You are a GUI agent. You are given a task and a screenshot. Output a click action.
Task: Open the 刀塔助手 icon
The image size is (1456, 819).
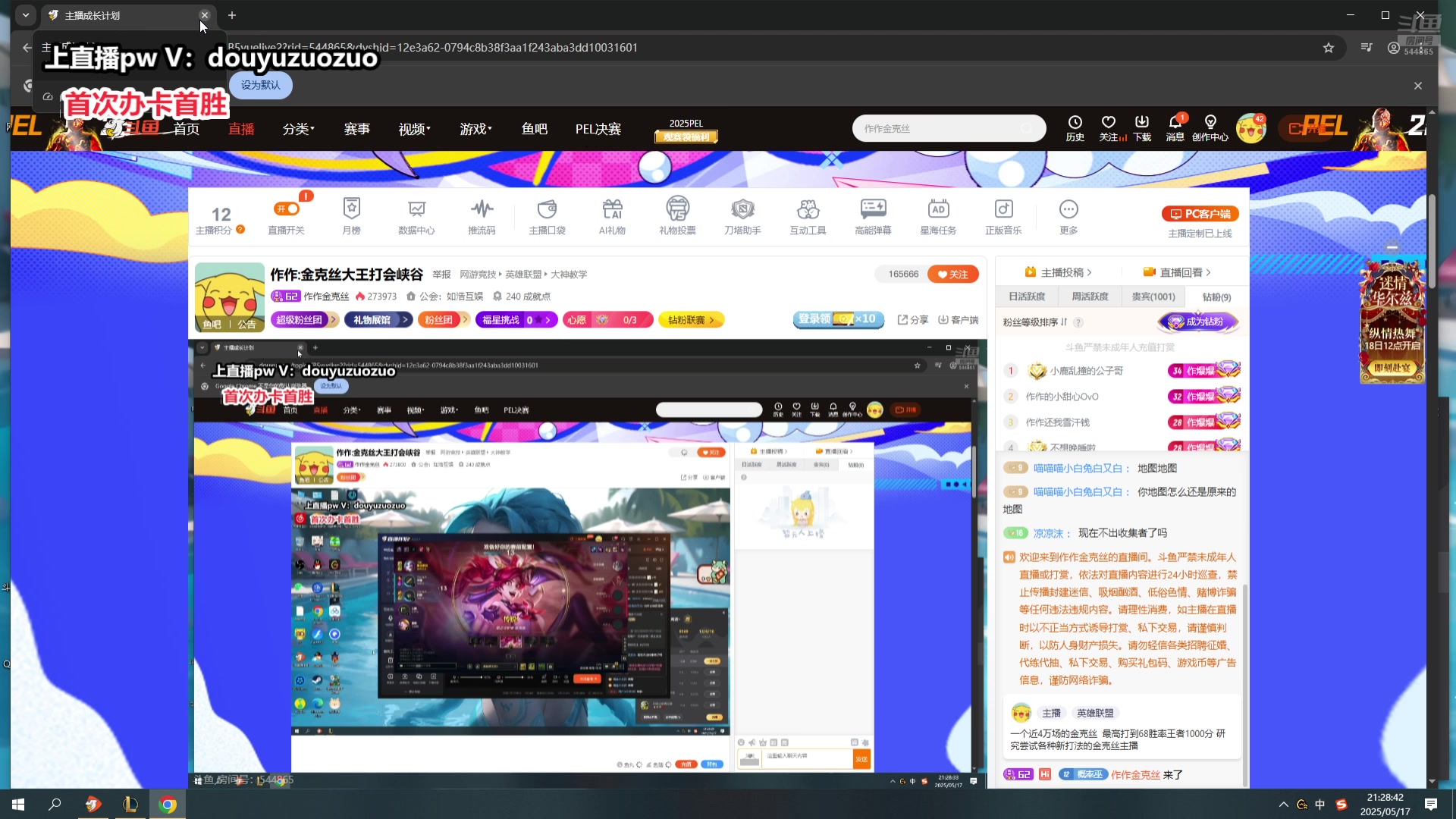coord(742,215)
